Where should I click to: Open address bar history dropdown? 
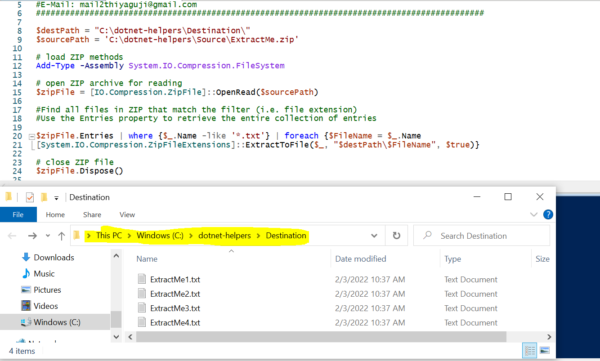(374, 236)
